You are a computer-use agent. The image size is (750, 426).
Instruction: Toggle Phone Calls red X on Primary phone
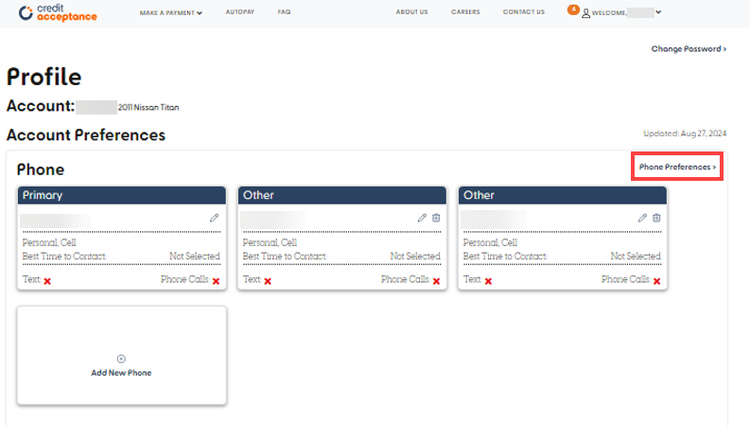click(215, 281)
